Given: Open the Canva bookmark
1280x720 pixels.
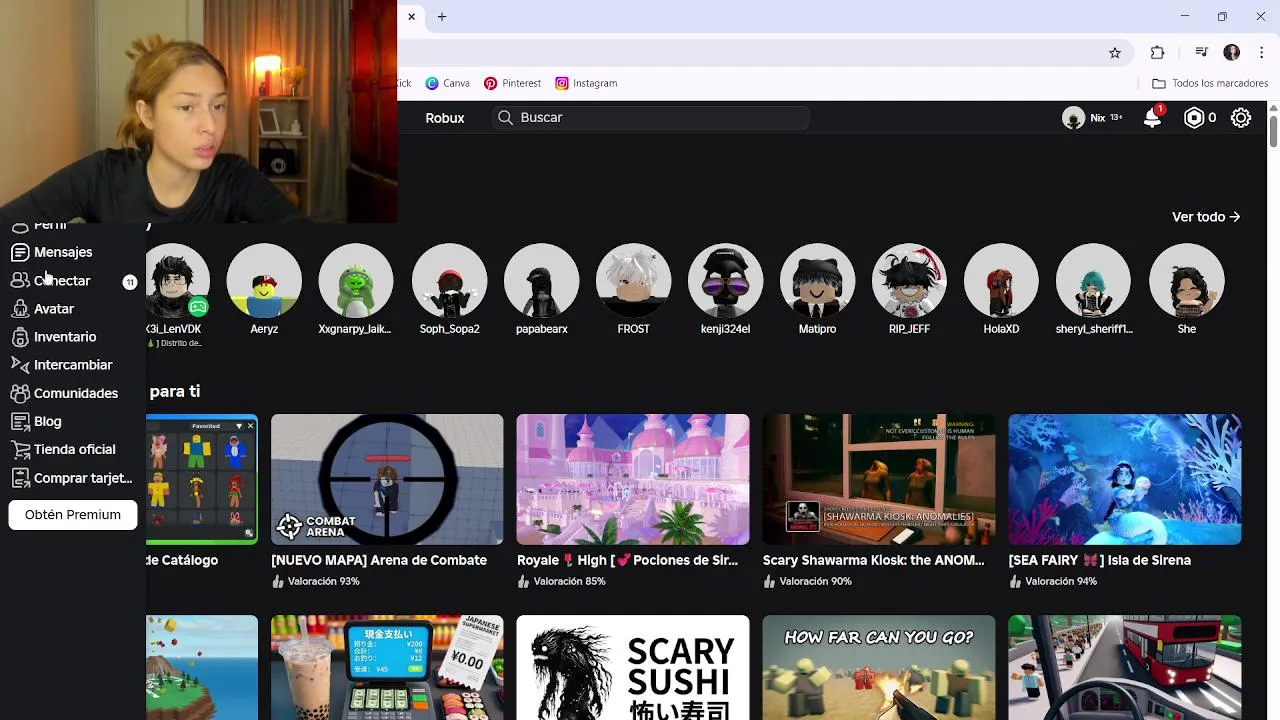Looking at the screenshot, I should [447, 83].
